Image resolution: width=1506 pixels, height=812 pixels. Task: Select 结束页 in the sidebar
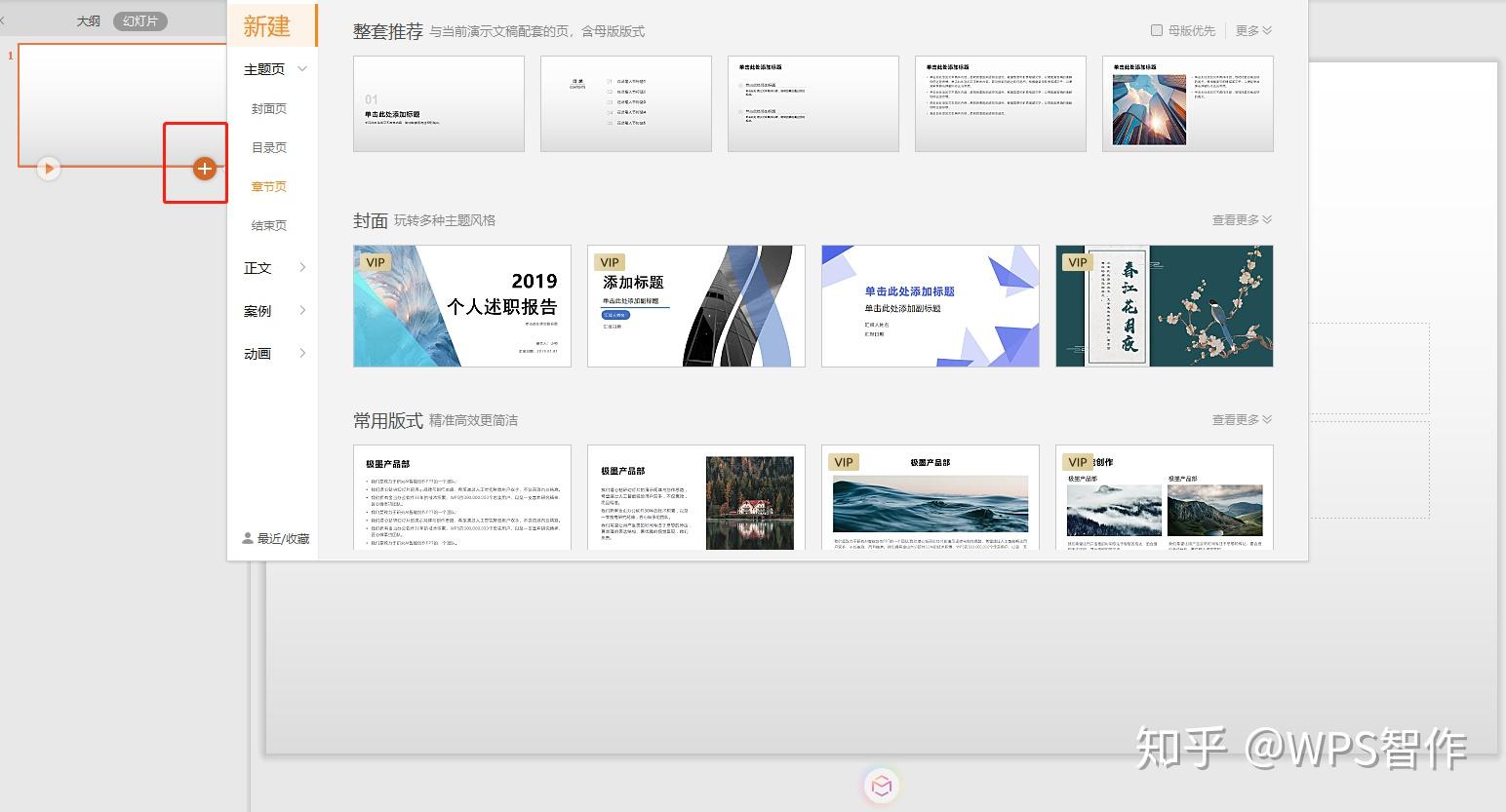click(269, 226)
